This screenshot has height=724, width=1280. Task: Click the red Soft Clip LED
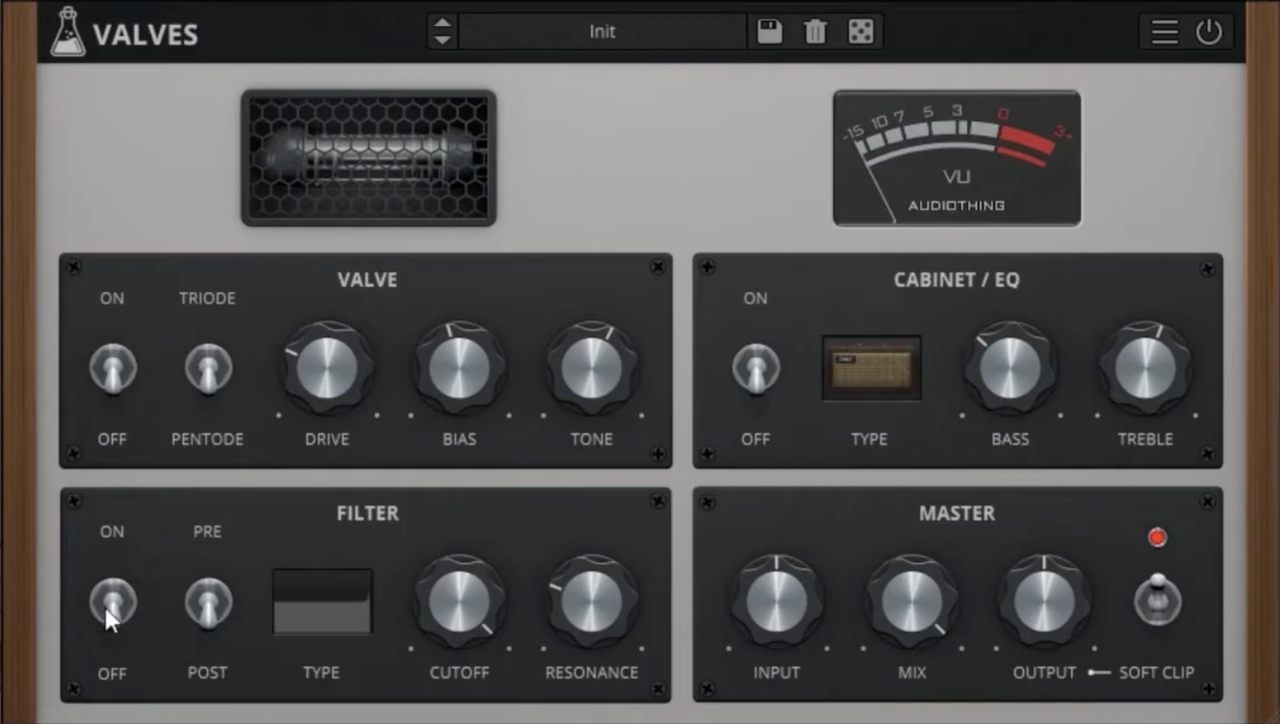pyautogui.click(x=1157, y=538)
